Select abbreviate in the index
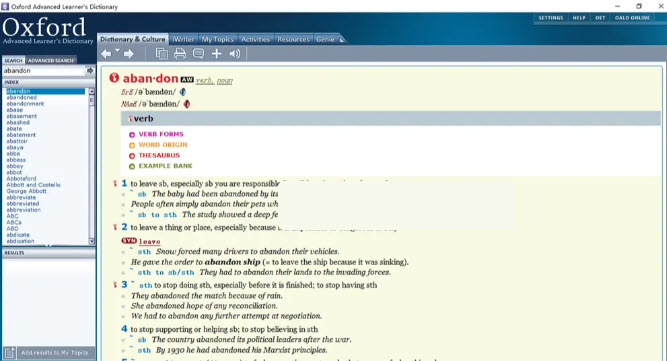The image size is (667, 361). click(x=21, y=197)
